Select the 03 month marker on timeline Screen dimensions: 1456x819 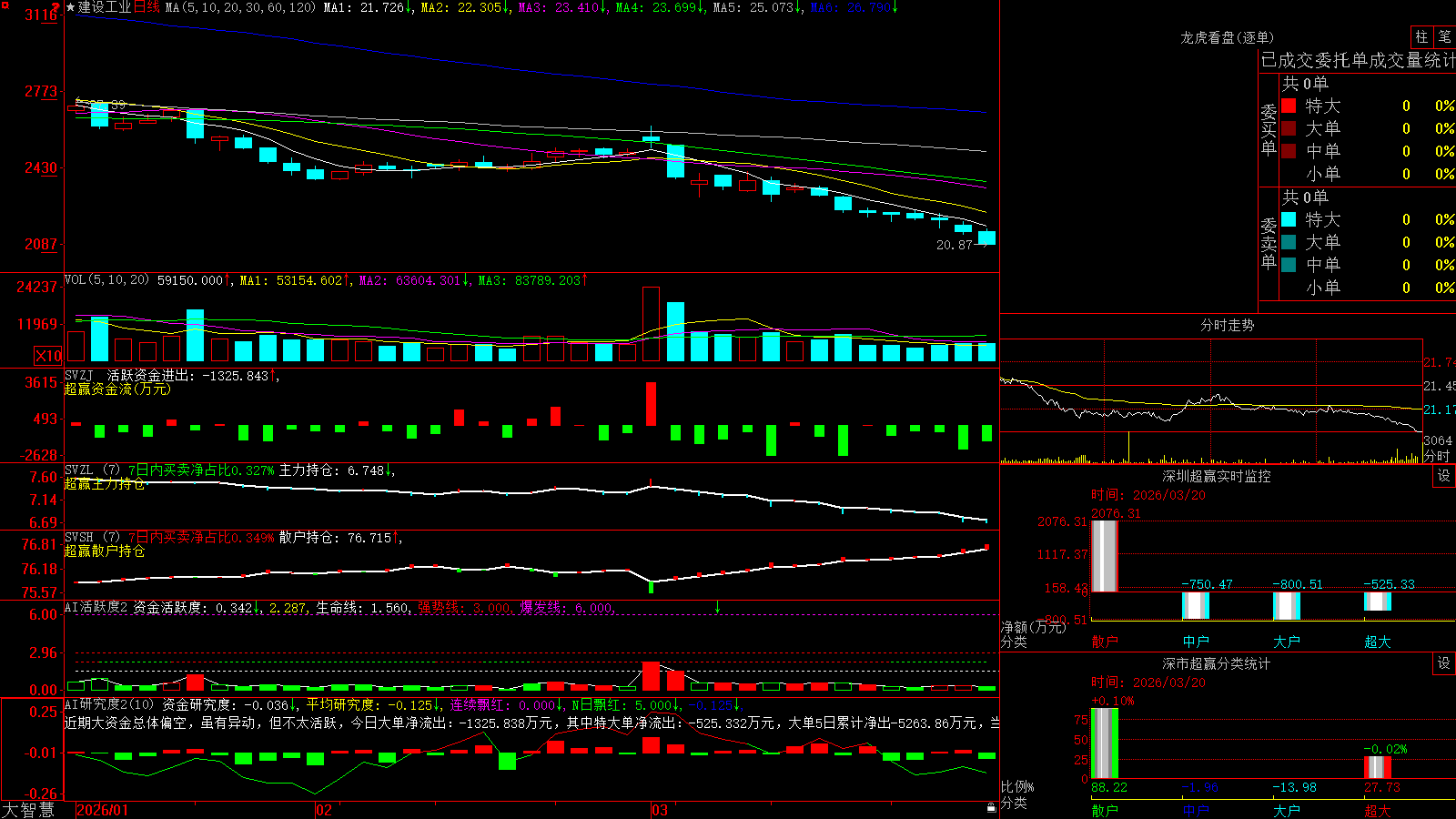[660, 810]
